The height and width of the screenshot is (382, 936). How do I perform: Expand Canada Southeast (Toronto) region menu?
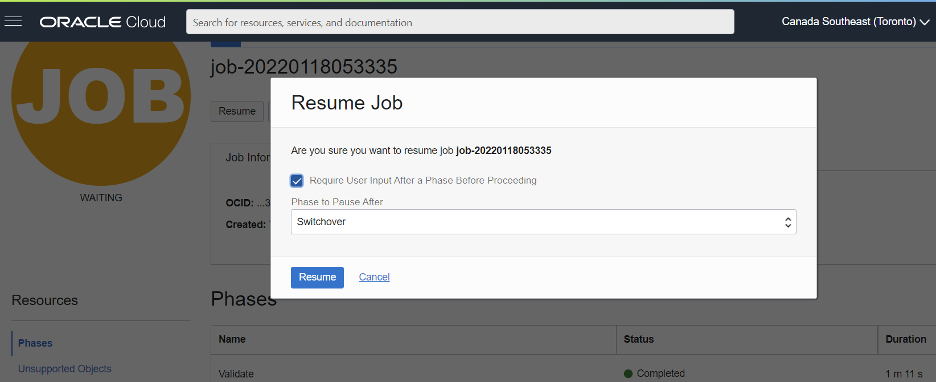(855, 21)
